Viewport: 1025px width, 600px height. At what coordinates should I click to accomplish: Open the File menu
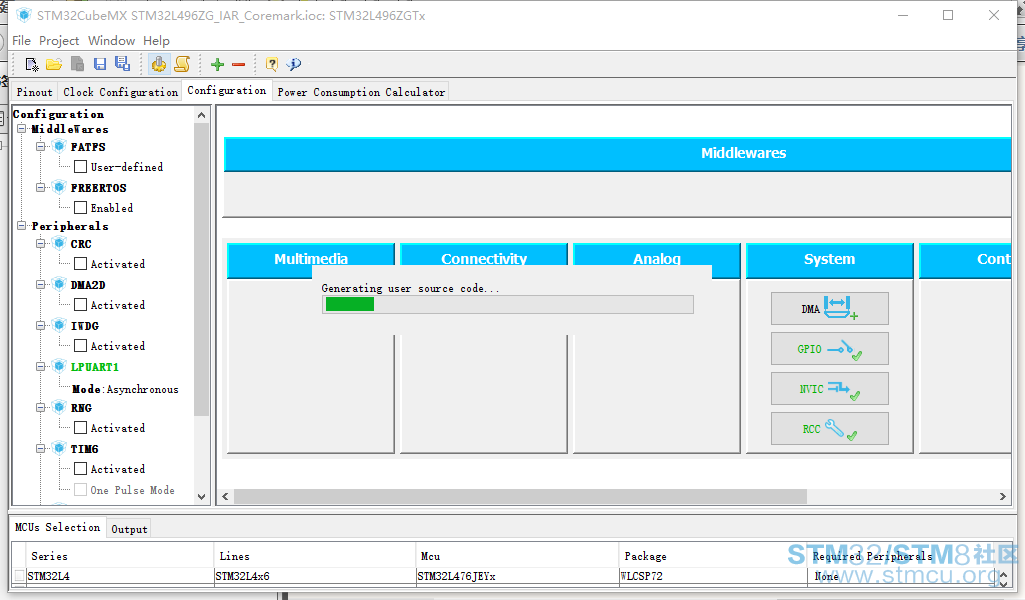point(22,41)
